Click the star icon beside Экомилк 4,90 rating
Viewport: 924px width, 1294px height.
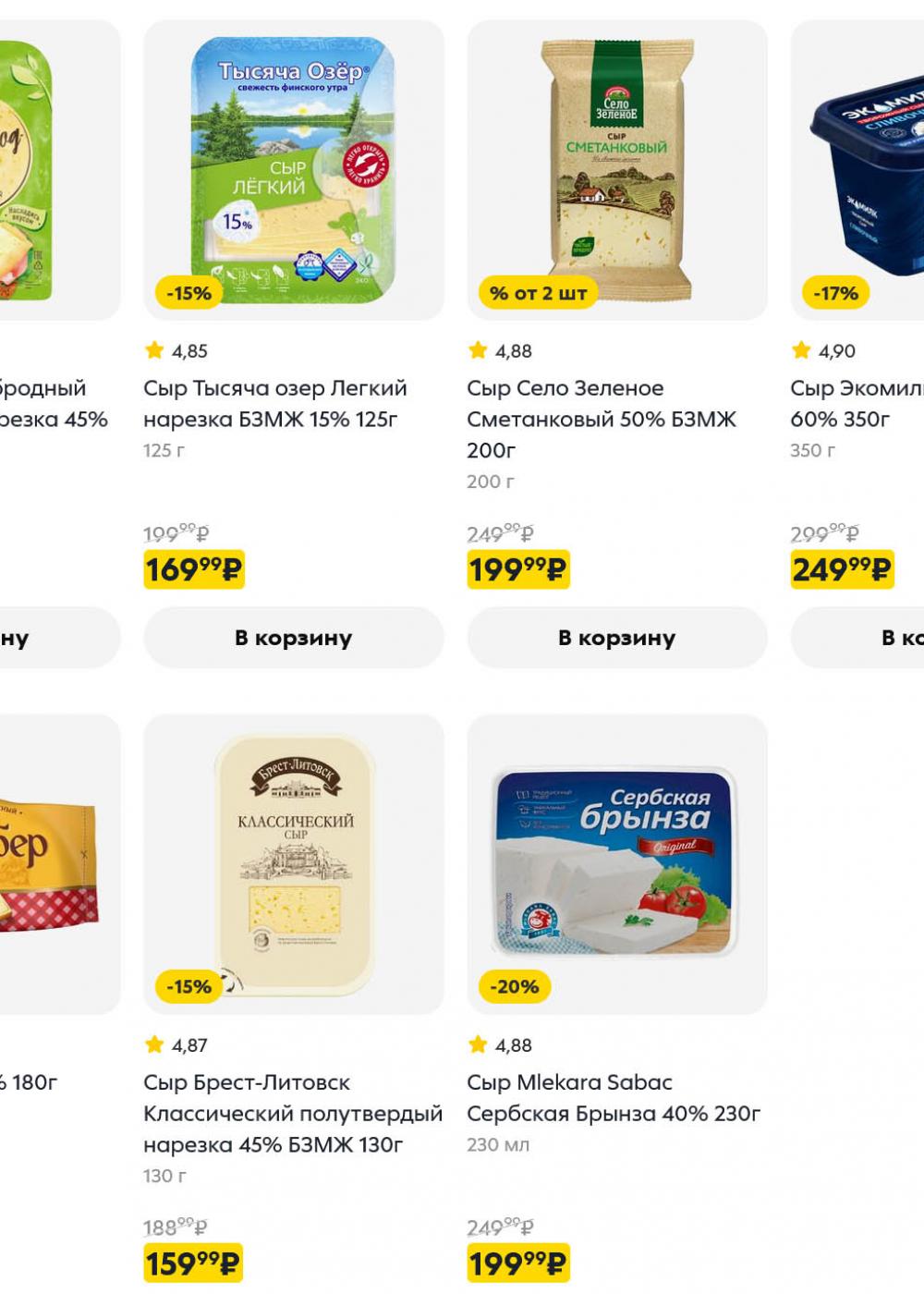pos(801,350)
